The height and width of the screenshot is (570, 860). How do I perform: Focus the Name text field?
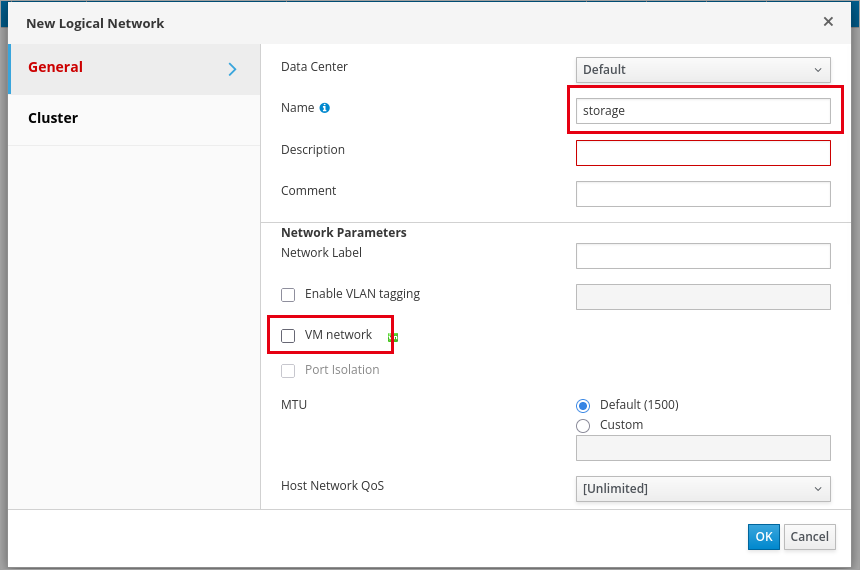pos(703,111)
